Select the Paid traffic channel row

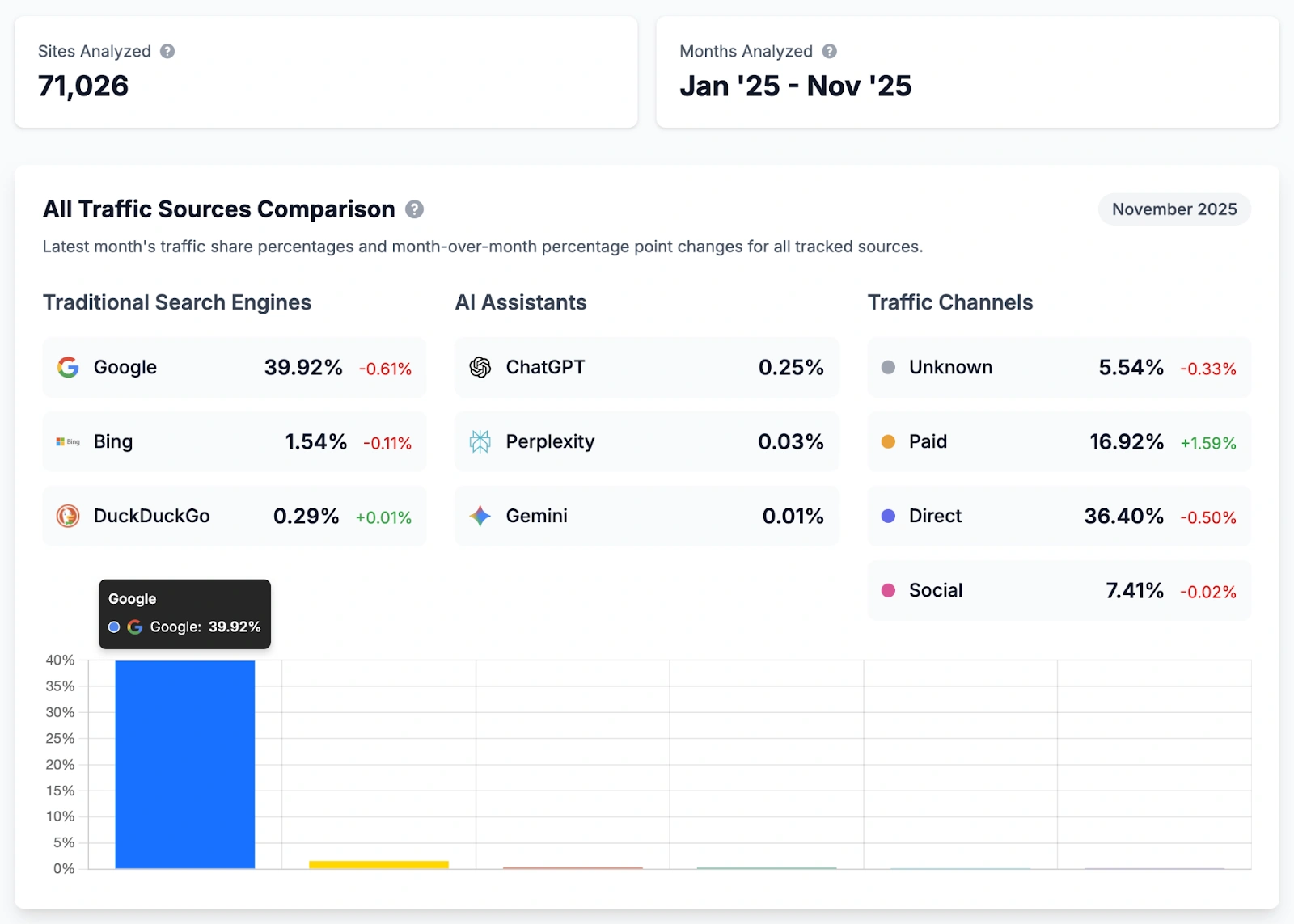pyautogui.click(x=1058, y=441)
